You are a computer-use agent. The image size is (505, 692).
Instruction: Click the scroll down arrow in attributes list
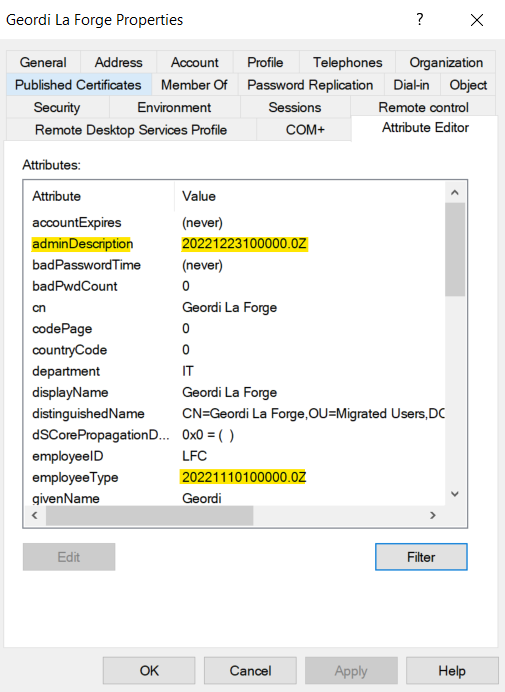455,494
